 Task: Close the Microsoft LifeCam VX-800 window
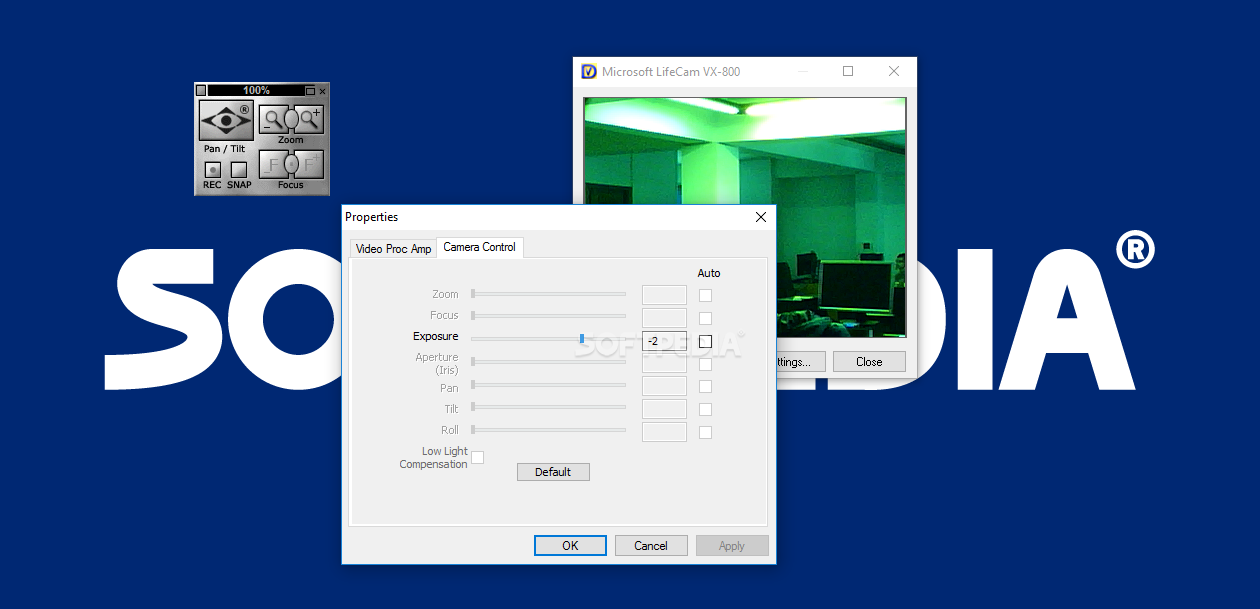click(x=894, y=71)
